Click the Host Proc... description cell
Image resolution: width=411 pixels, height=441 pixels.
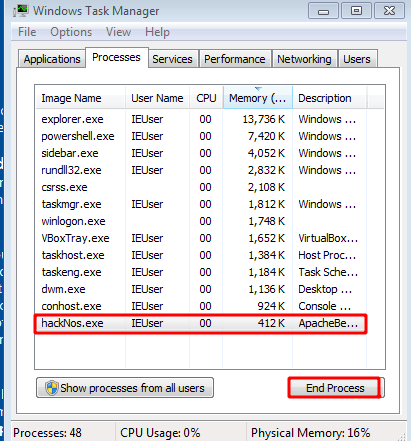[327, 255]
